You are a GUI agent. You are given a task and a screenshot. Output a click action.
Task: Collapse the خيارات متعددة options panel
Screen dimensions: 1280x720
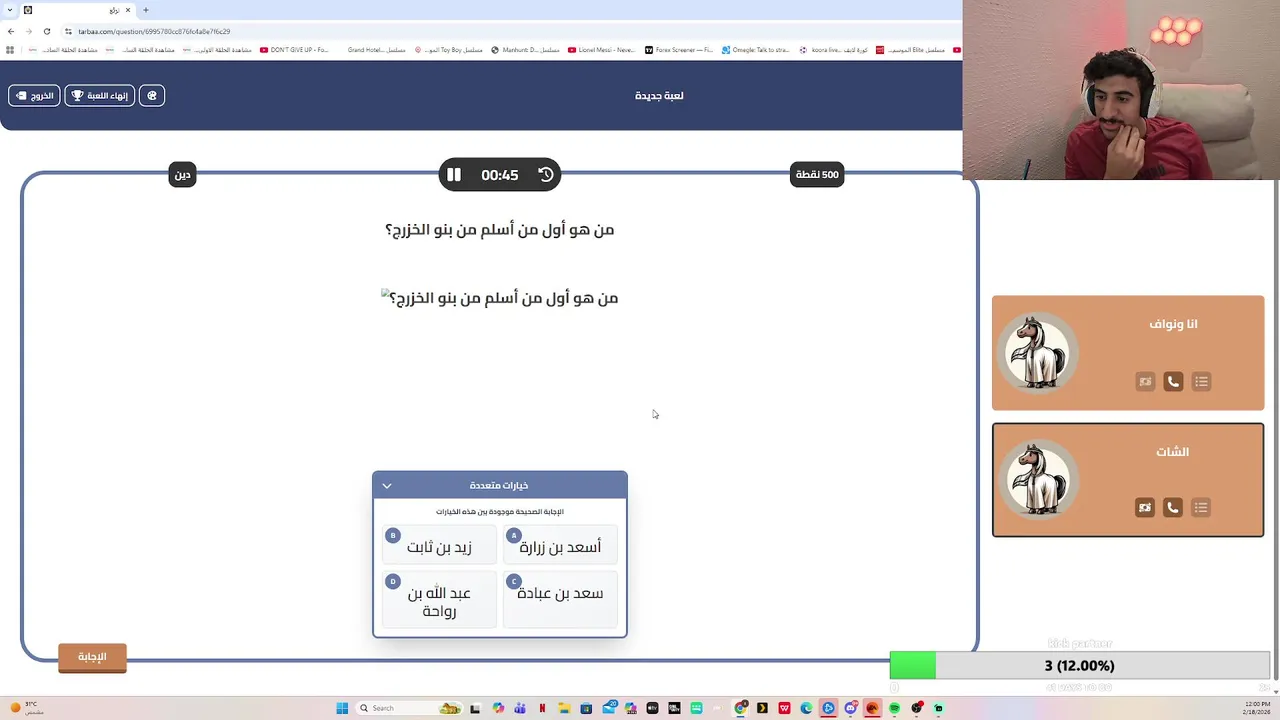click(x=387, y=486)
